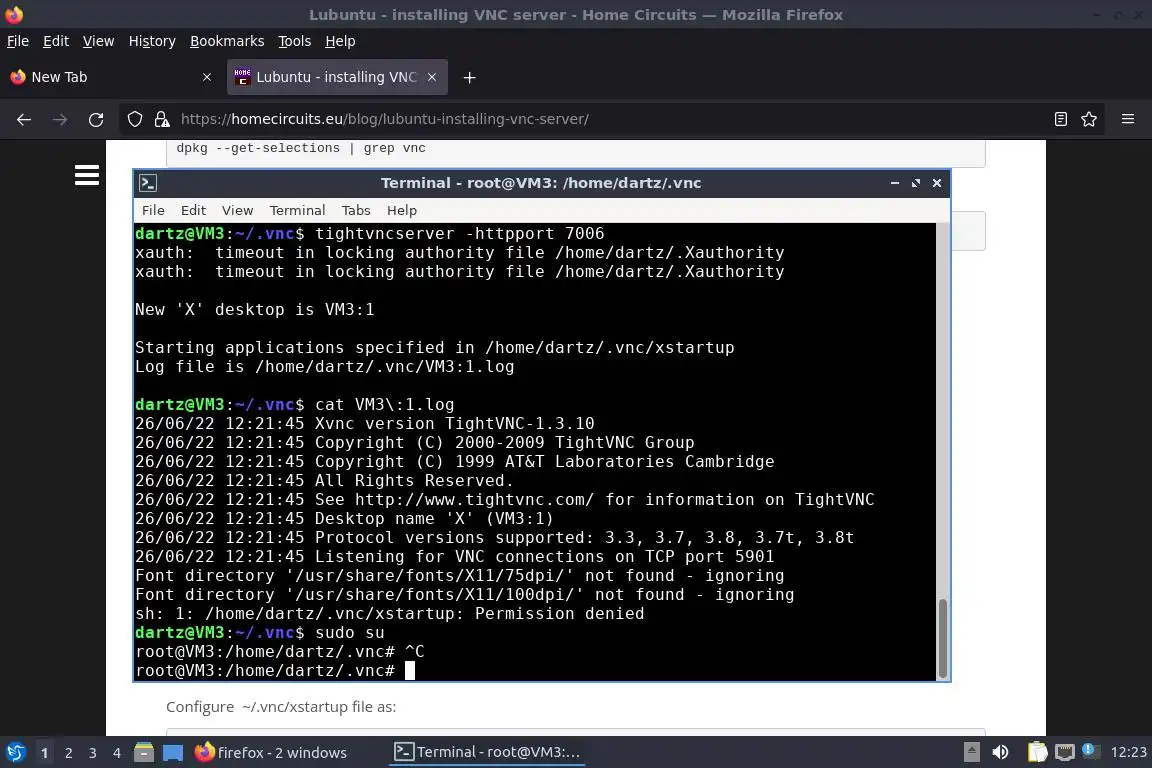This screenshot has height=768, width=1152.
Task: Click the terminal vertical scrollbar thumb
Action: coord(943,638)
